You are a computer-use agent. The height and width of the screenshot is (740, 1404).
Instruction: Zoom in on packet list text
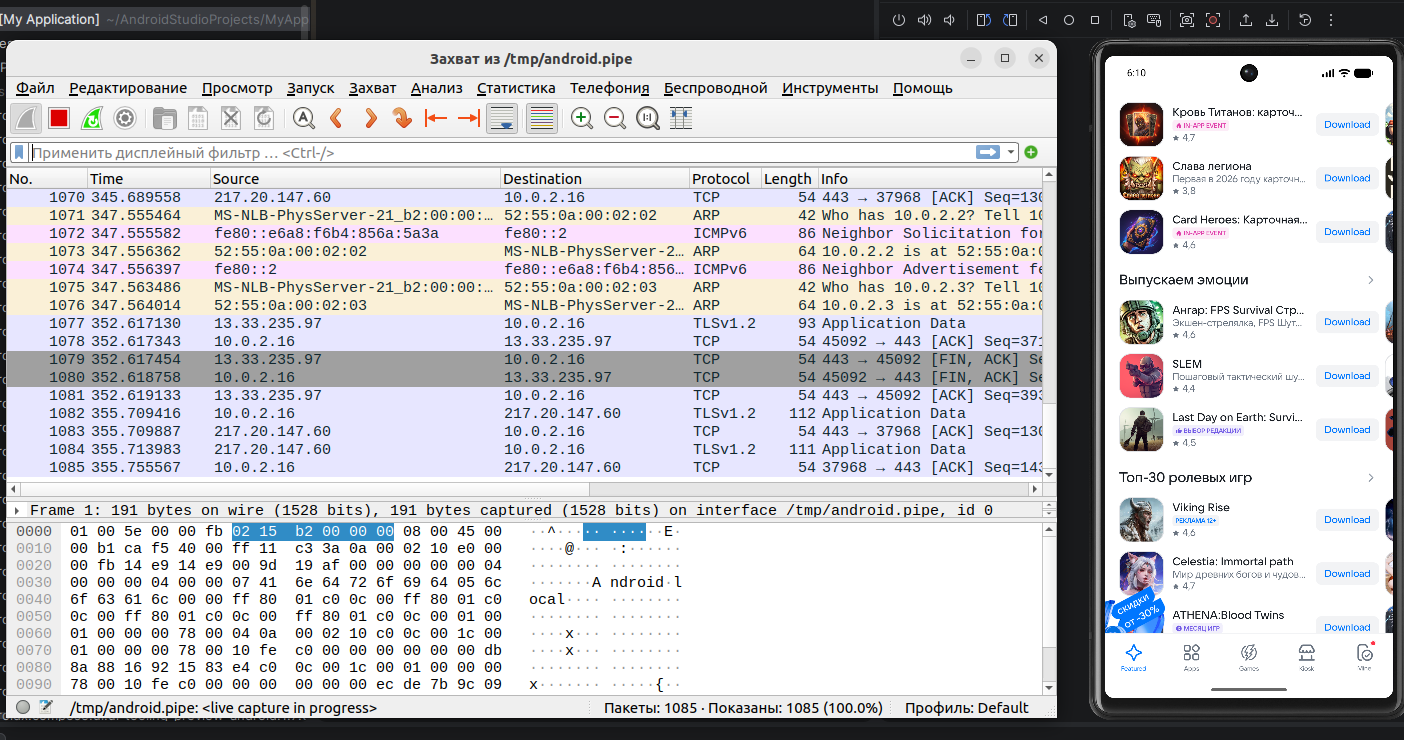581,118
